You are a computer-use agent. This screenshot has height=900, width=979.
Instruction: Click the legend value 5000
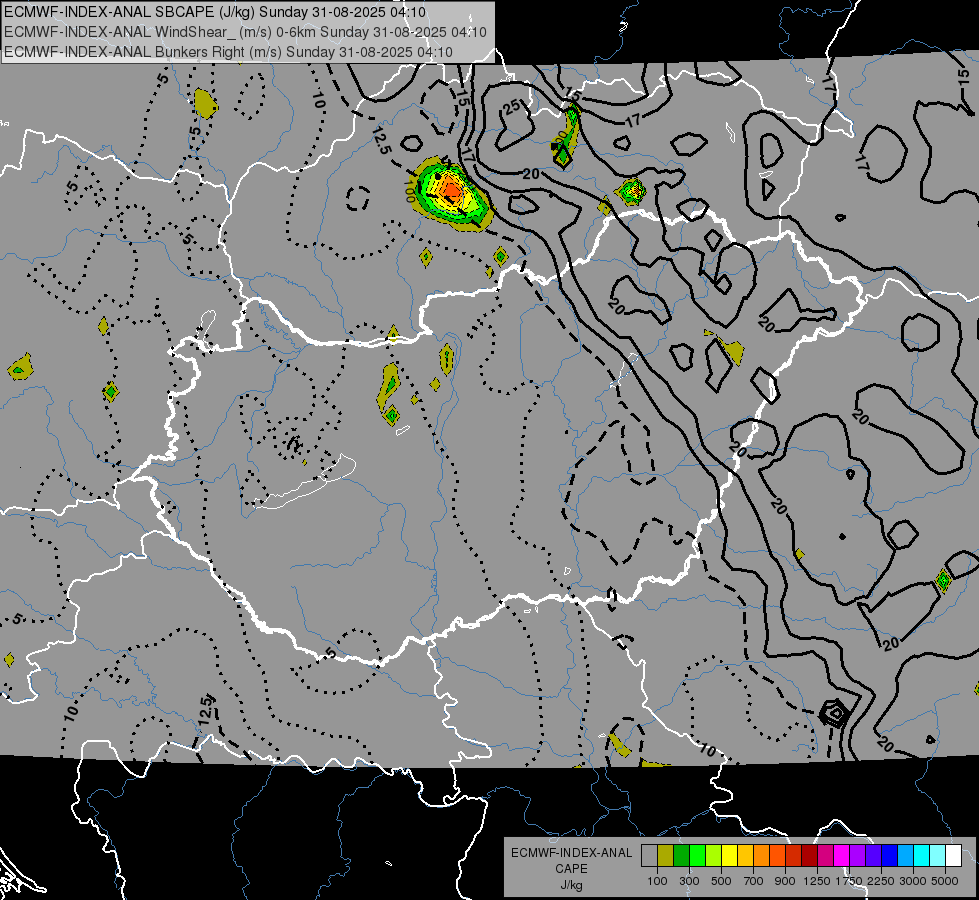[945, 881]
